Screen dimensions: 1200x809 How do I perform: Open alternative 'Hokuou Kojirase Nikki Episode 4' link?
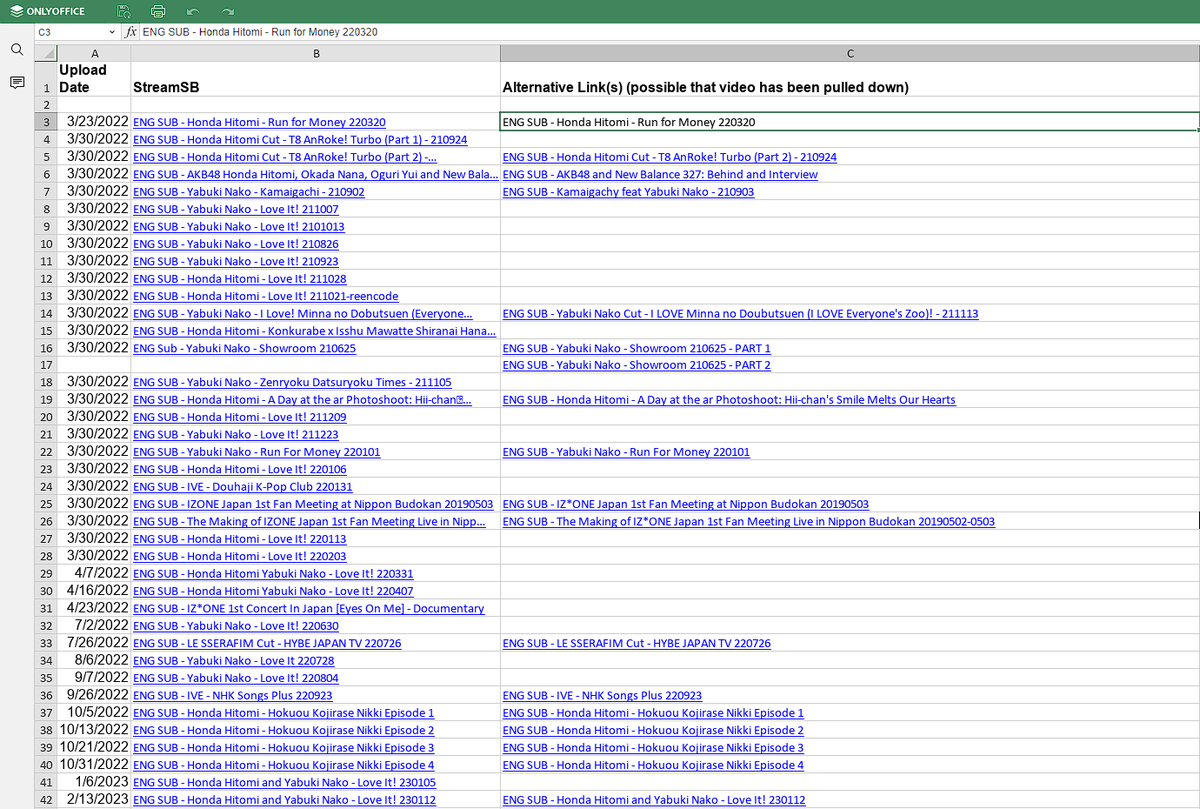click(653, 765)
